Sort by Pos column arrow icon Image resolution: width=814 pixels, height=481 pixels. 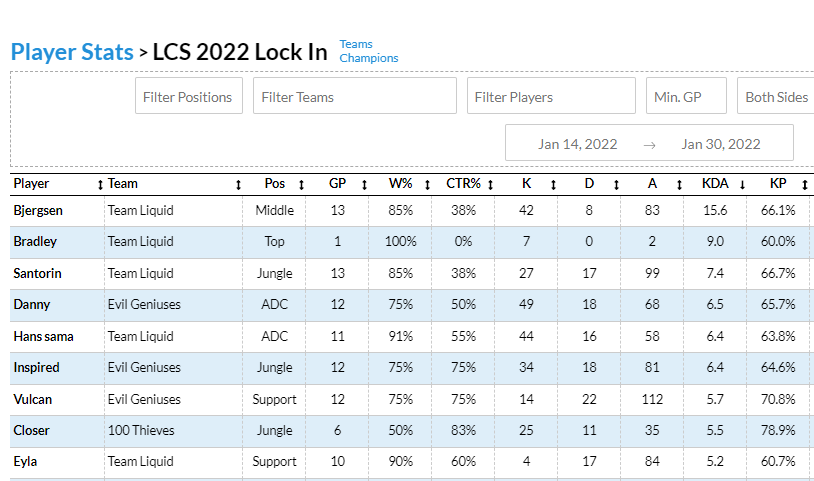coord(301,184)
